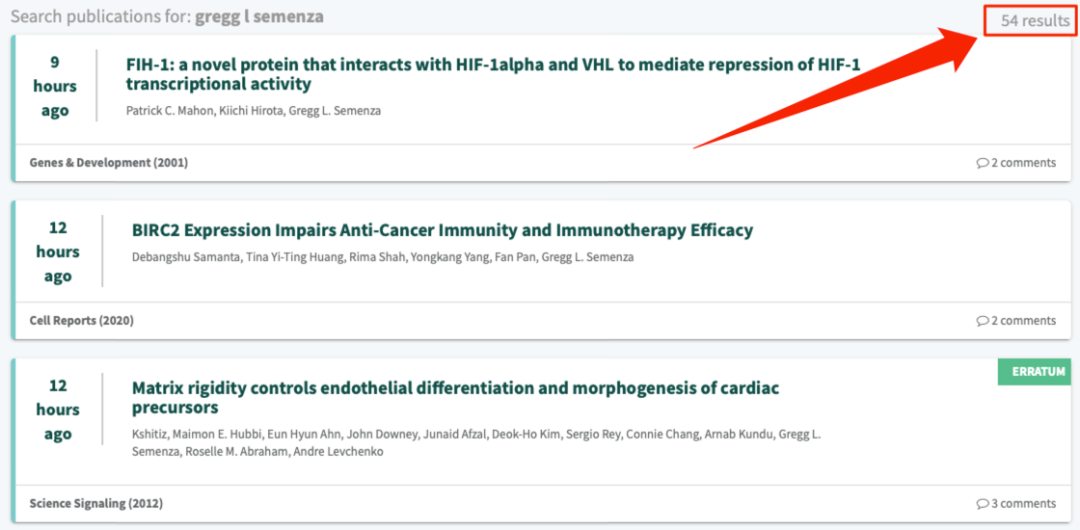Click comment bubble icon on Matrix rigidity publication
Viewport: 1080px width, 530px height.
[x=982, y=504]
